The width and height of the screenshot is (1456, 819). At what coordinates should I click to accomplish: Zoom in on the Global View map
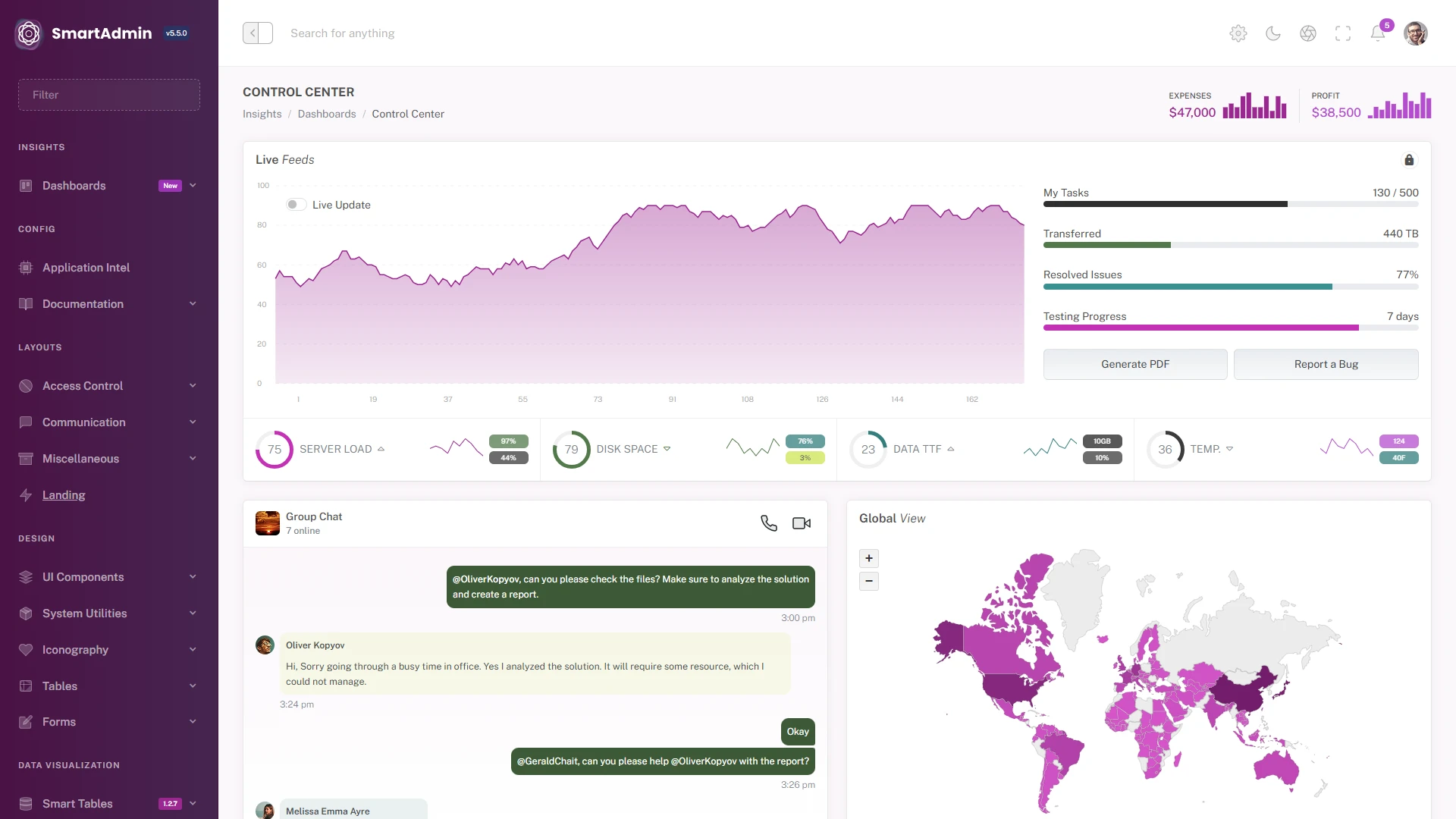point(869,559)
